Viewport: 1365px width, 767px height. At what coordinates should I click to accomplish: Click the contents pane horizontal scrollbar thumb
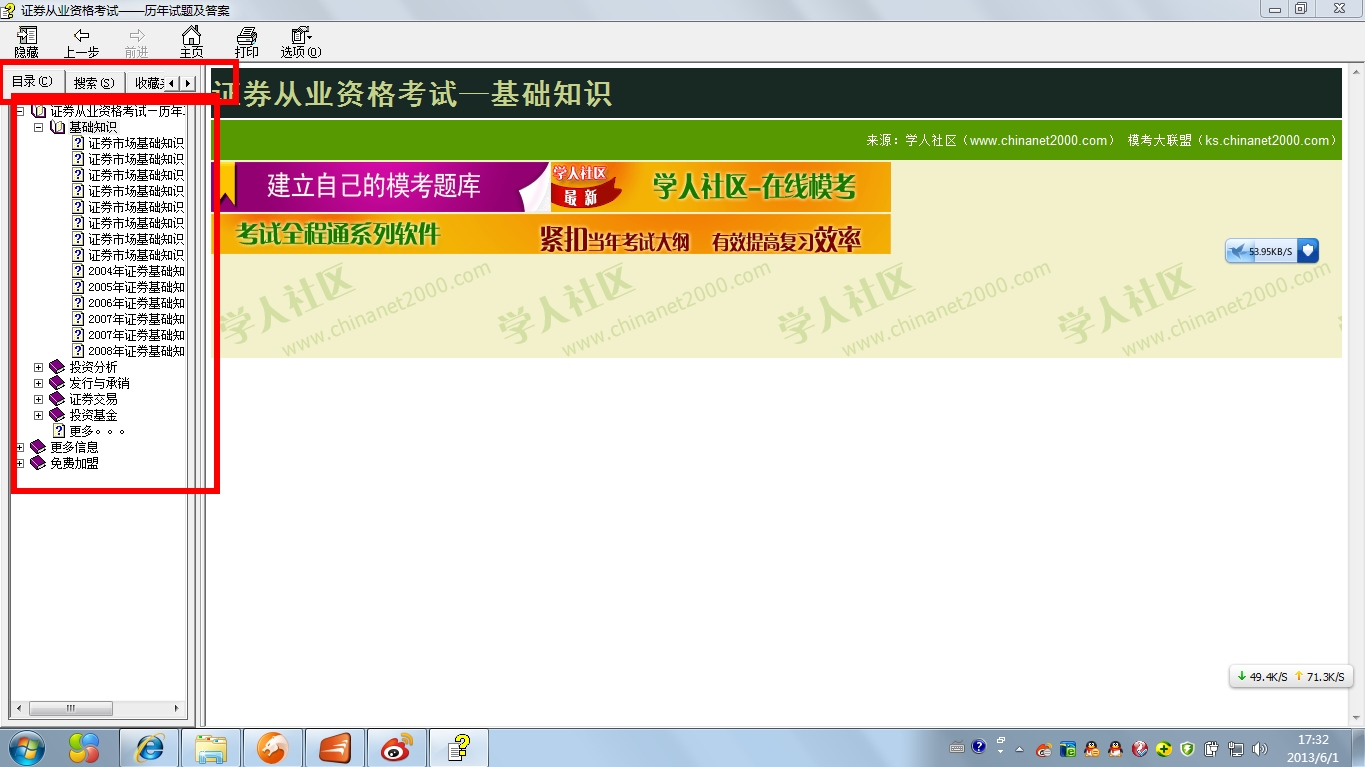70,708
